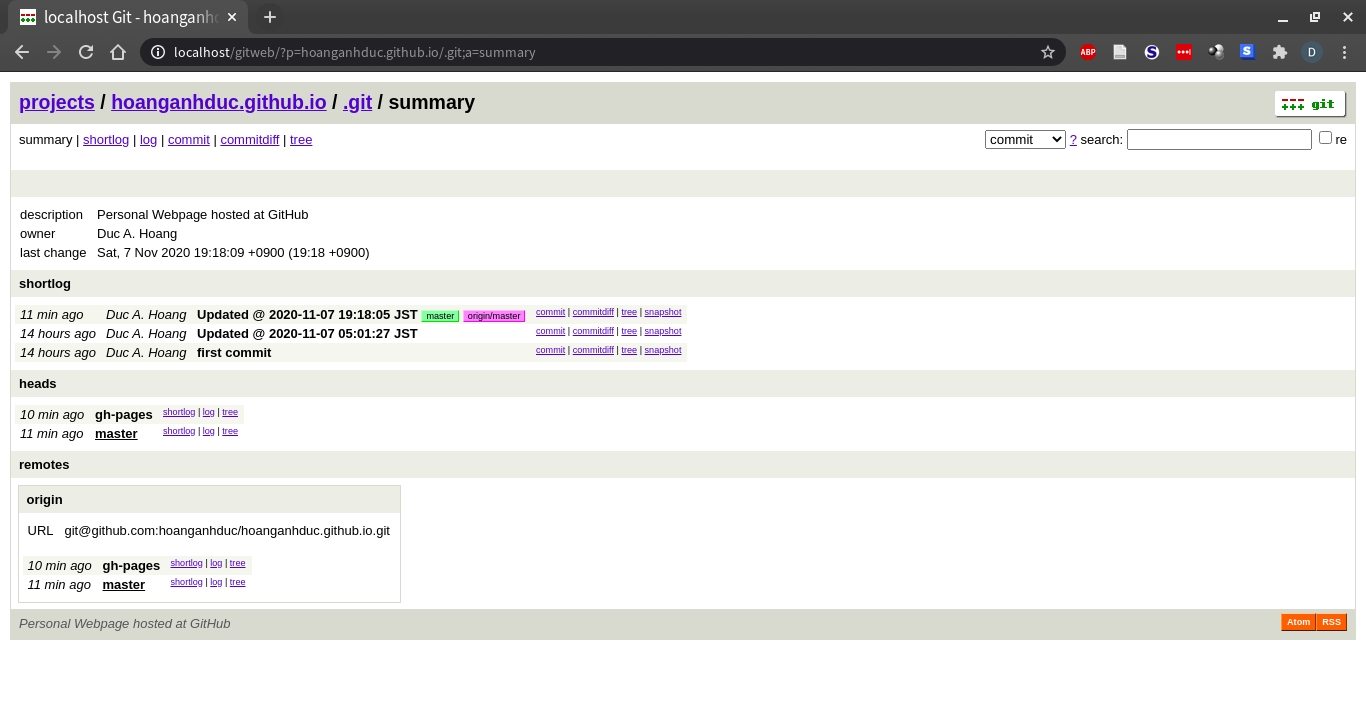
Task: Open shortlog link for heads gh-pages
Action: click(x=179, y=412)
